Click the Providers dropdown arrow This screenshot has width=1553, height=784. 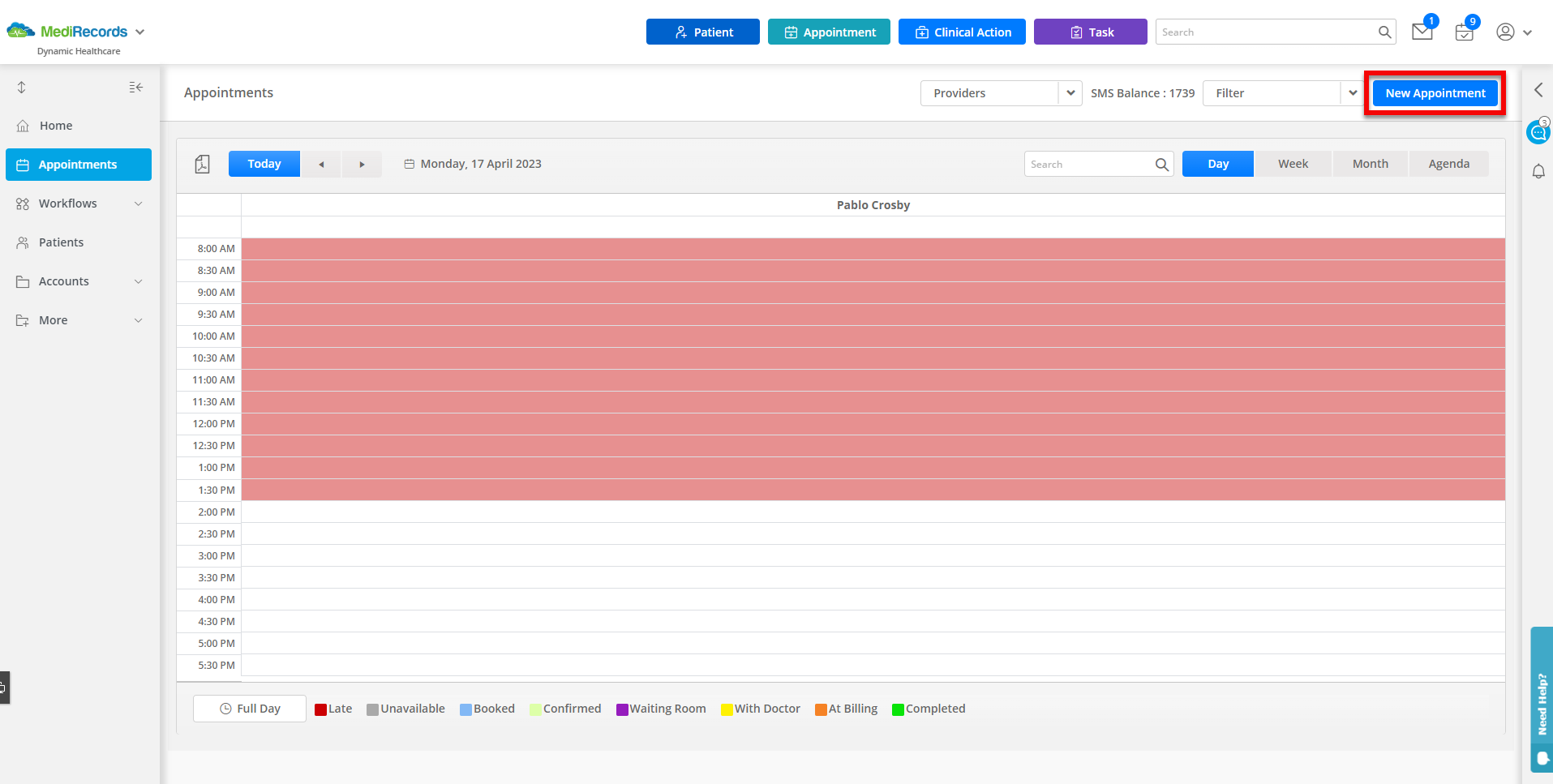[1070, 93]
